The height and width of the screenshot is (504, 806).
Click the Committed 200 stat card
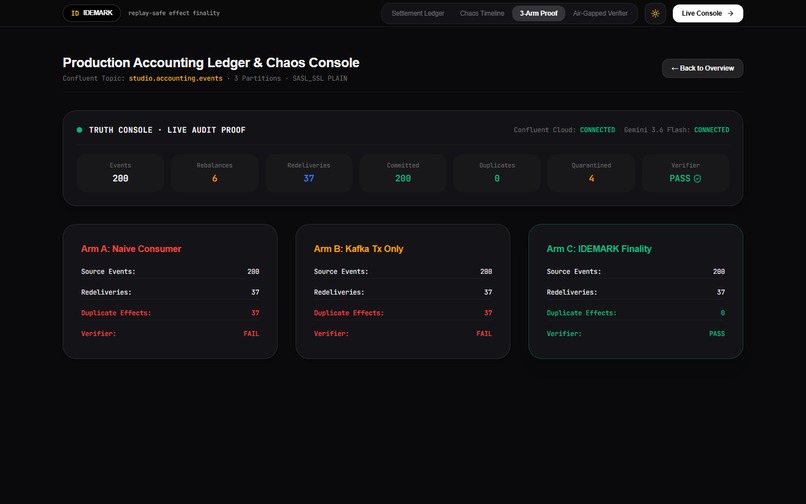pos(402,173)
